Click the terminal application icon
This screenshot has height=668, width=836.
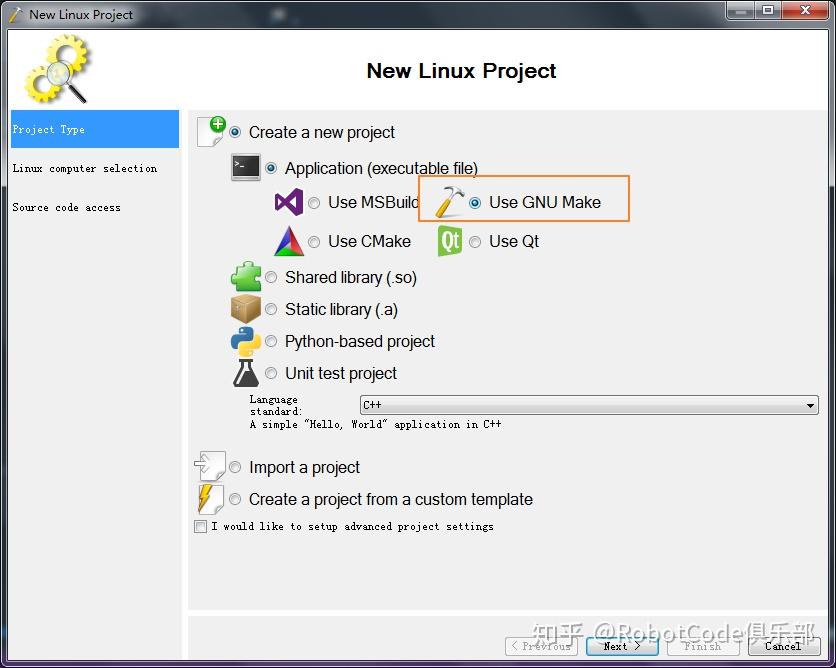[246, 167]
